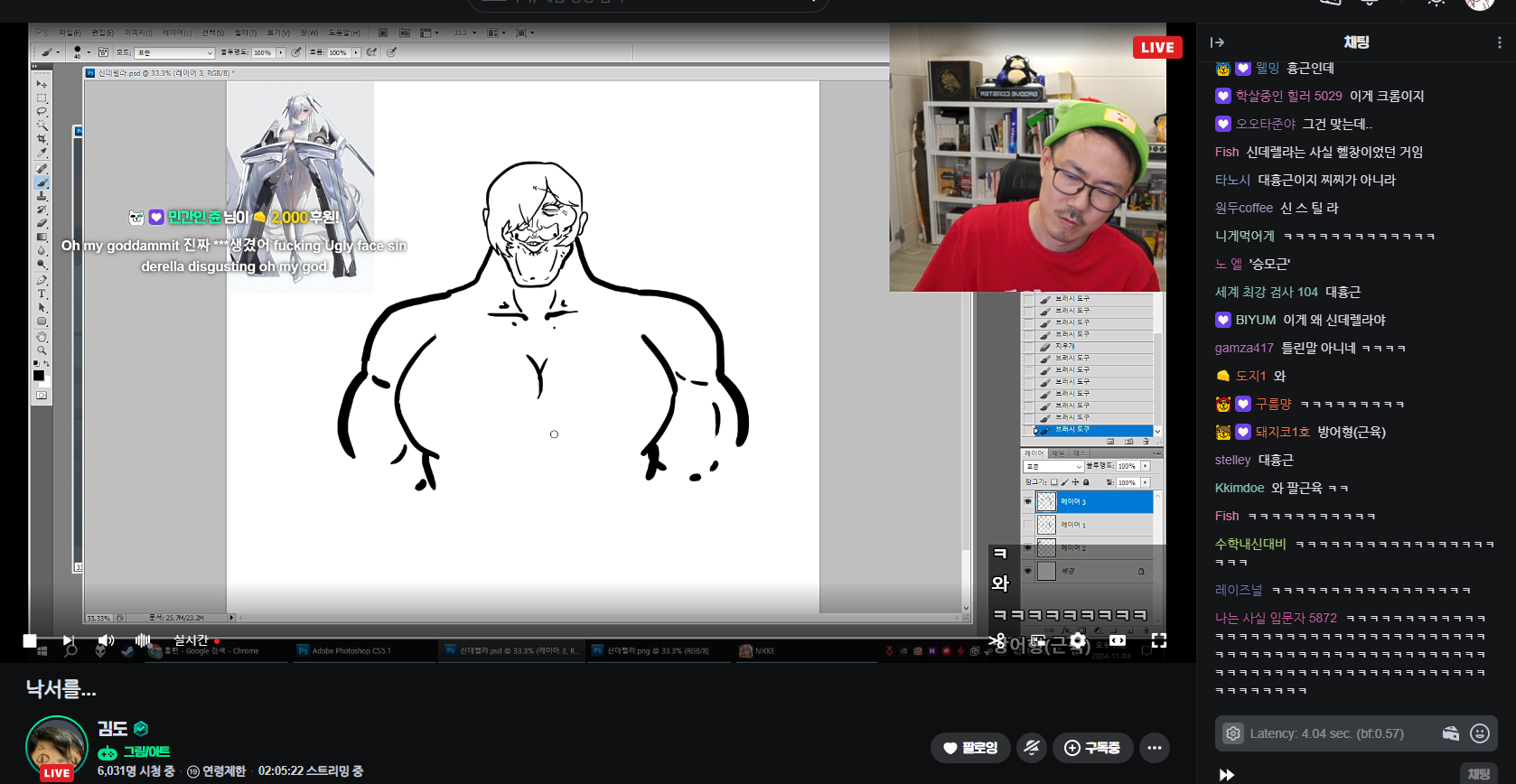Swap foreground and background colors
The image size is (1516, 784).
pyautogui.click(x=46, y=363)
